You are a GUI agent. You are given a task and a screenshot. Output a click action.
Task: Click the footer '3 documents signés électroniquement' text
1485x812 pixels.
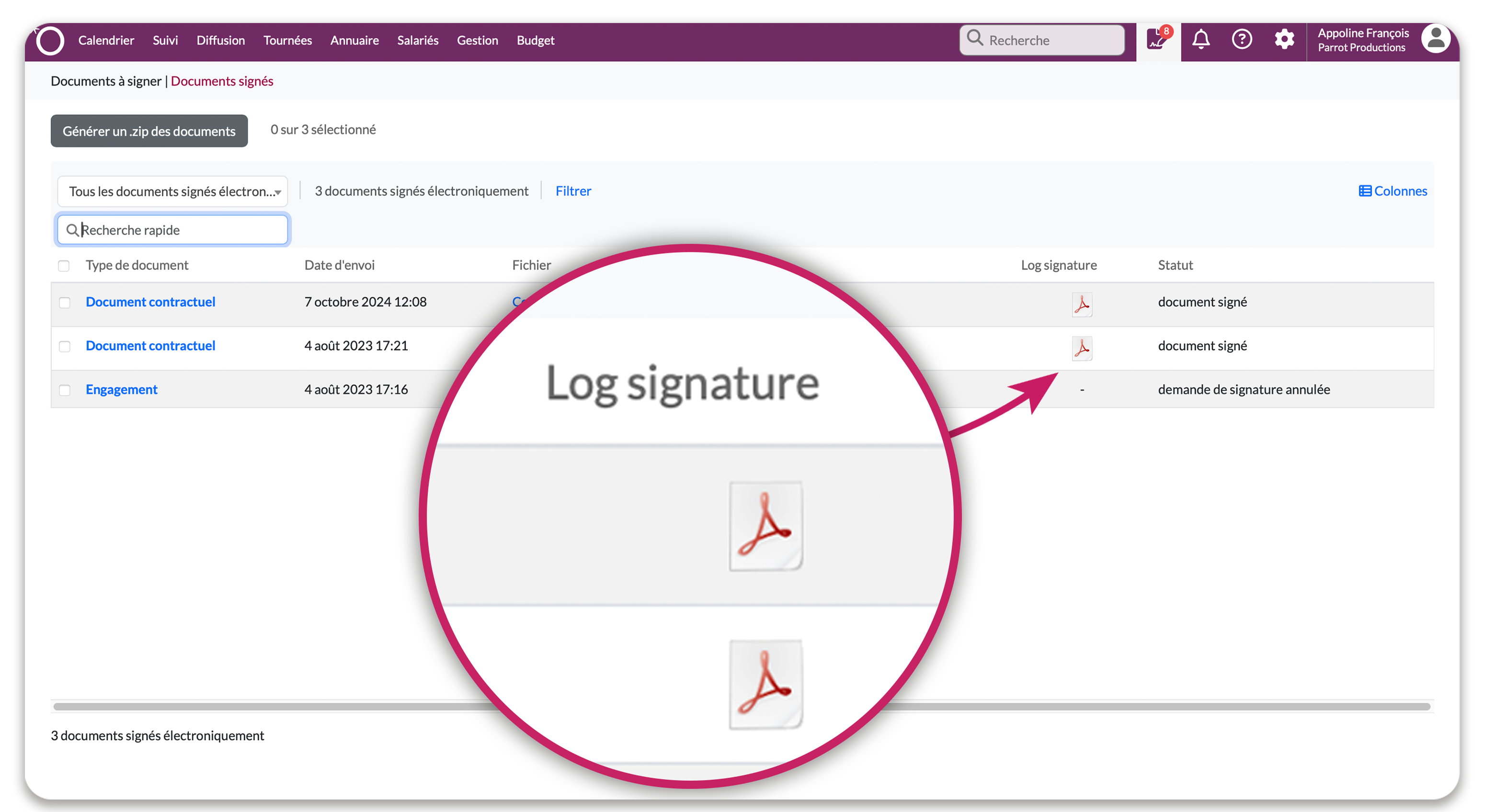158,735
